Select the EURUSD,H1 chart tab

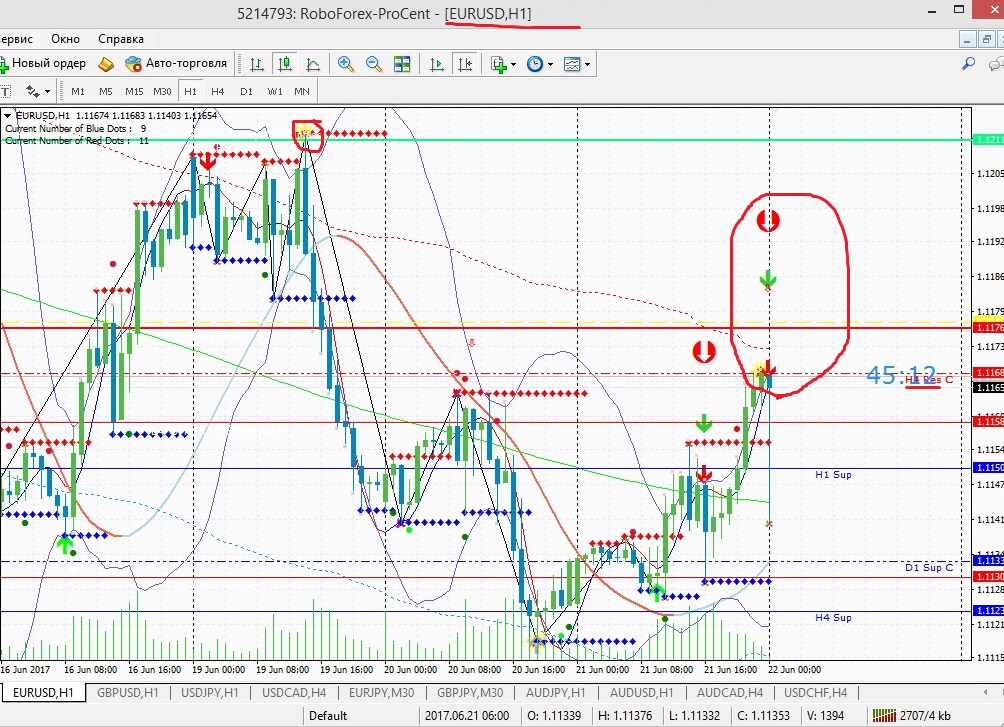coord(43,692)
